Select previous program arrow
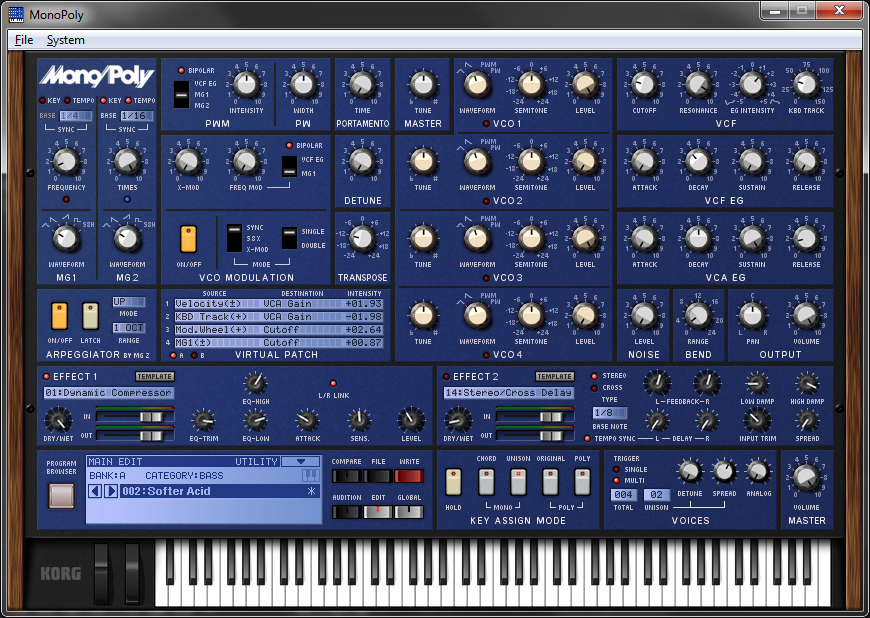 click(x=95, y=492)
